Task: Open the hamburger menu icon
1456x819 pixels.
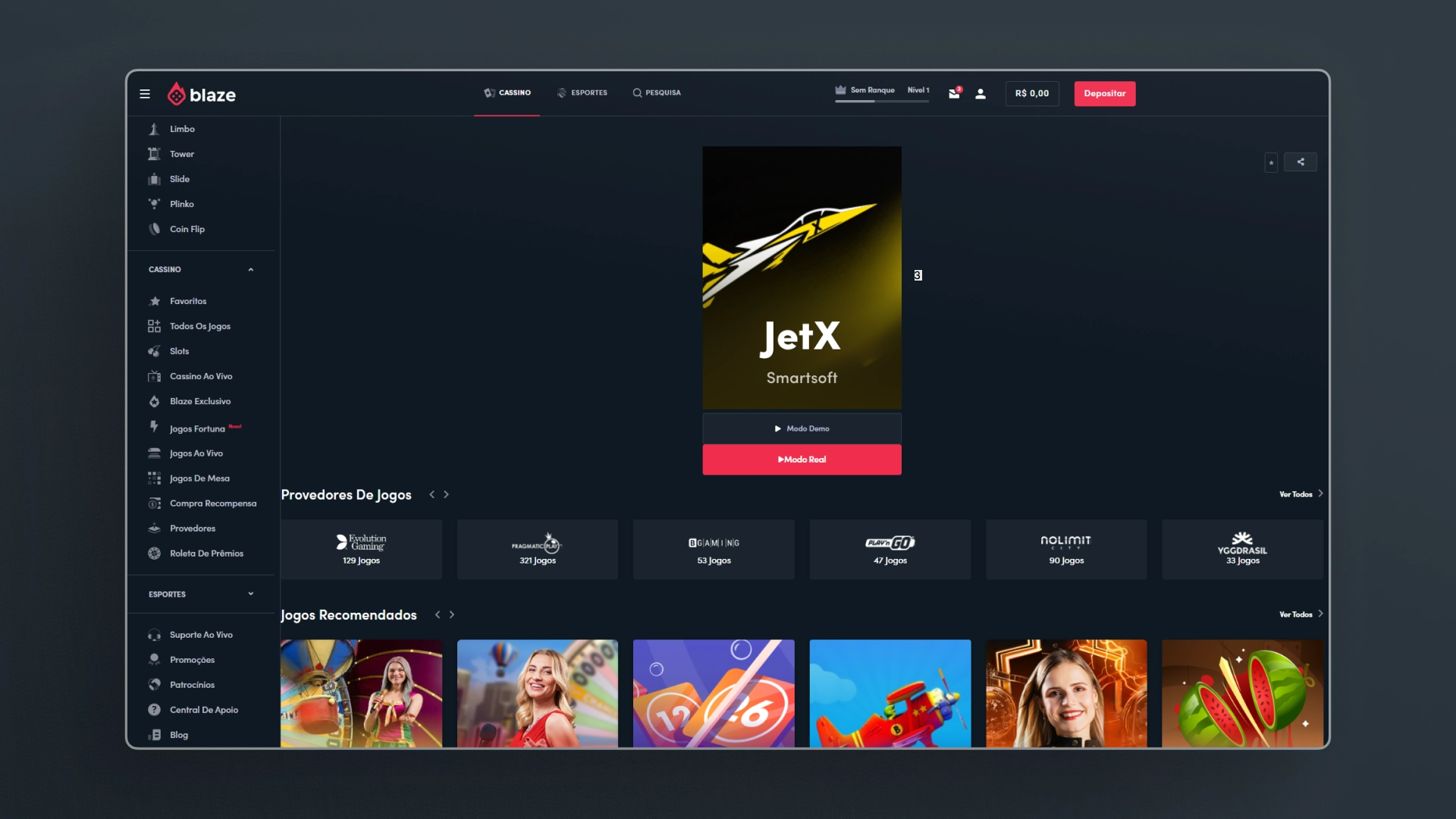Action: coord(145,94)
